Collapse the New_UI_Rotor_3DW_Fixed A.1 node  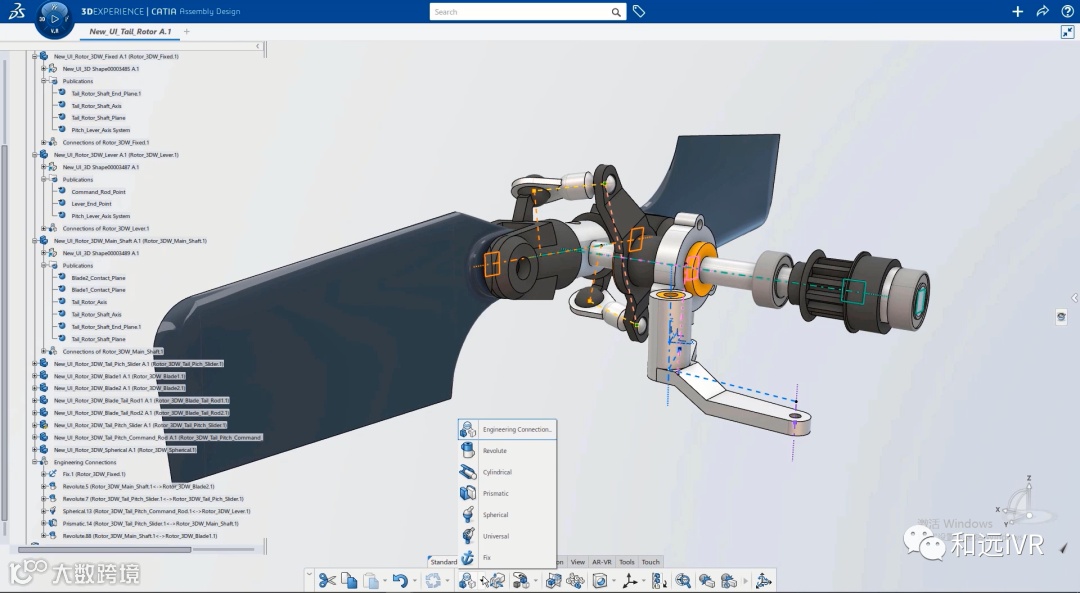34,56
